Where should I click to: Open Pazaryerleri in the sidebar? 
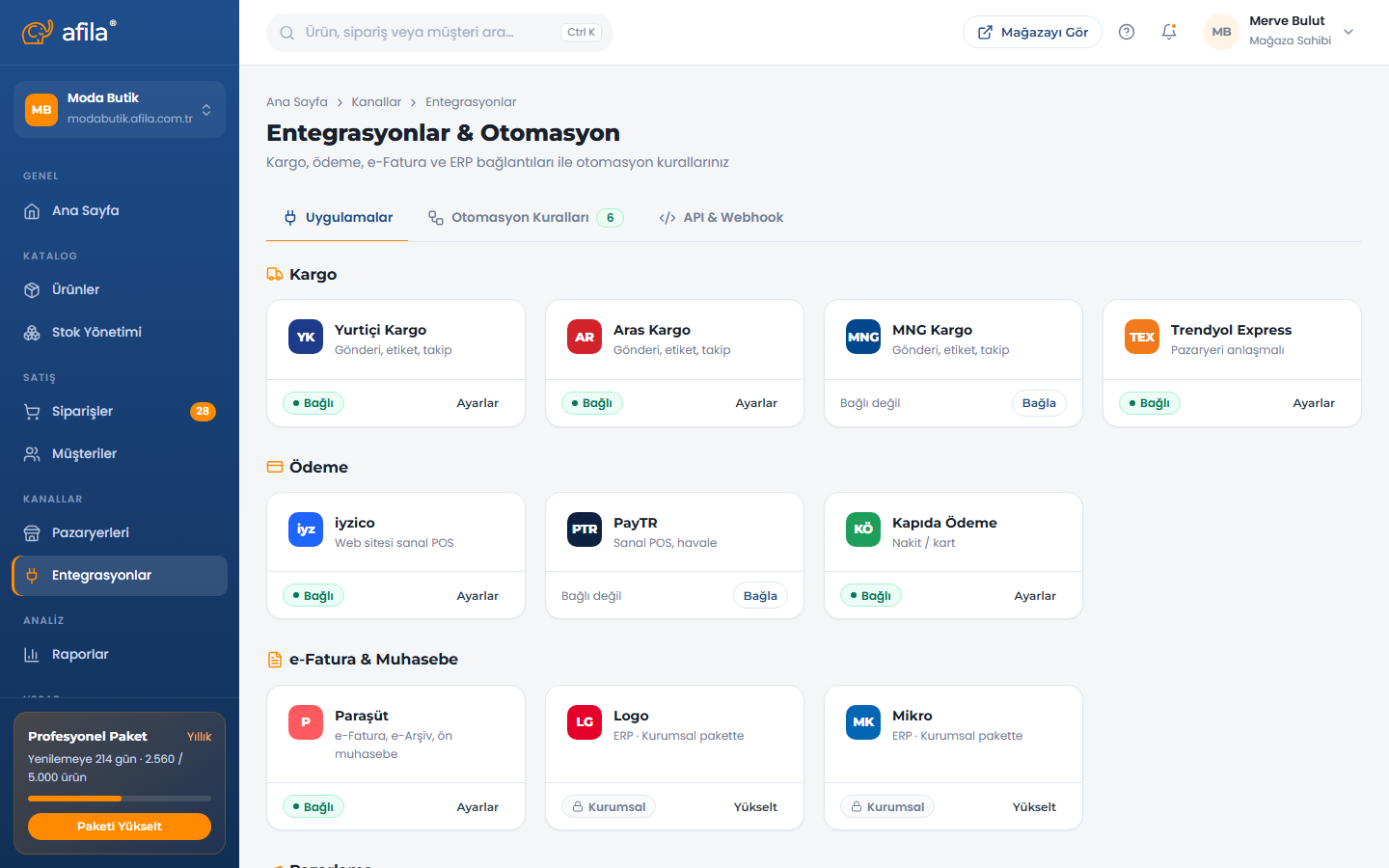pos(120,533)
